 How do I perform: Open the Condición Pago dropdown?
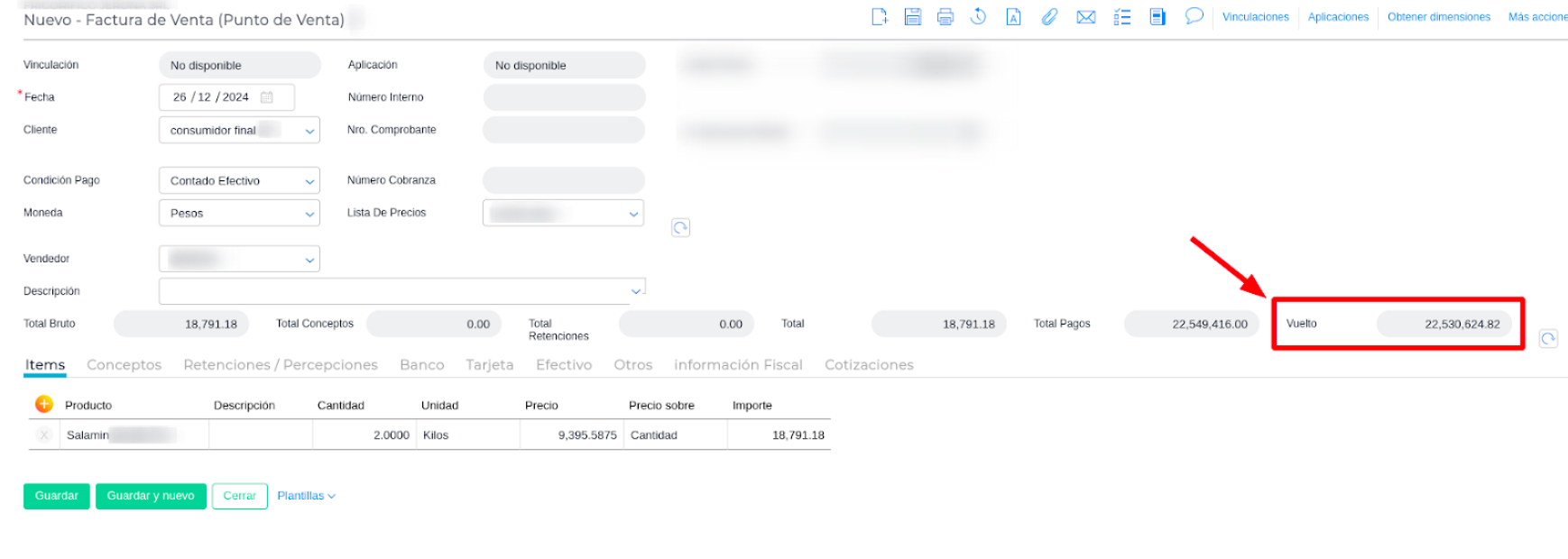(x=309, y=181)
